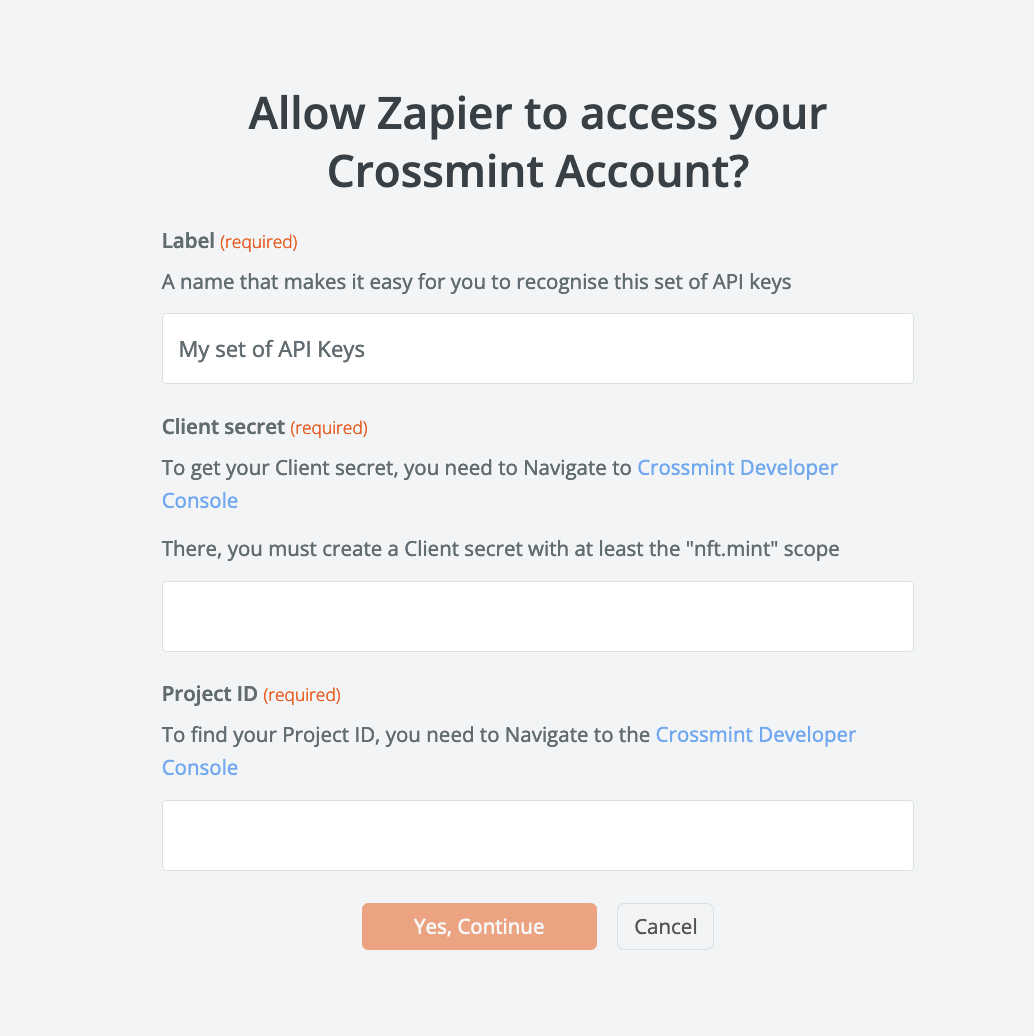Click the 'Console' link text below Client secret
Screen dimensions: 1034x1036
coord(199,500)
